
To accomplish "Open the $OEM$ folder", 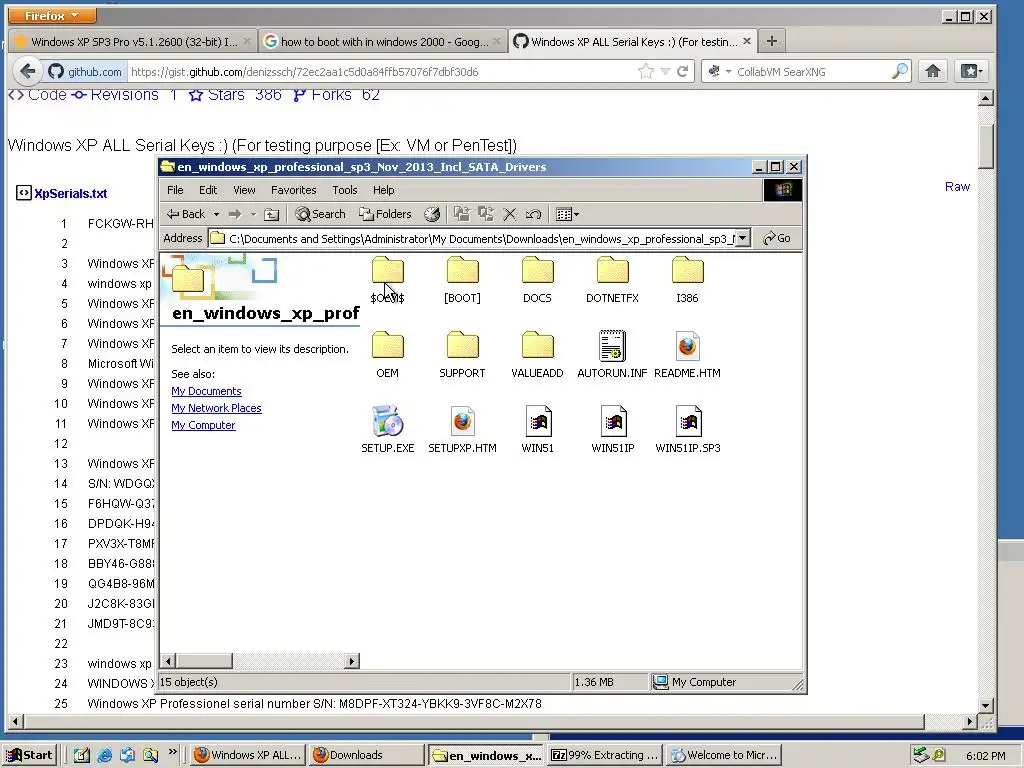I will pyautogui.click(x=387, y=280).
